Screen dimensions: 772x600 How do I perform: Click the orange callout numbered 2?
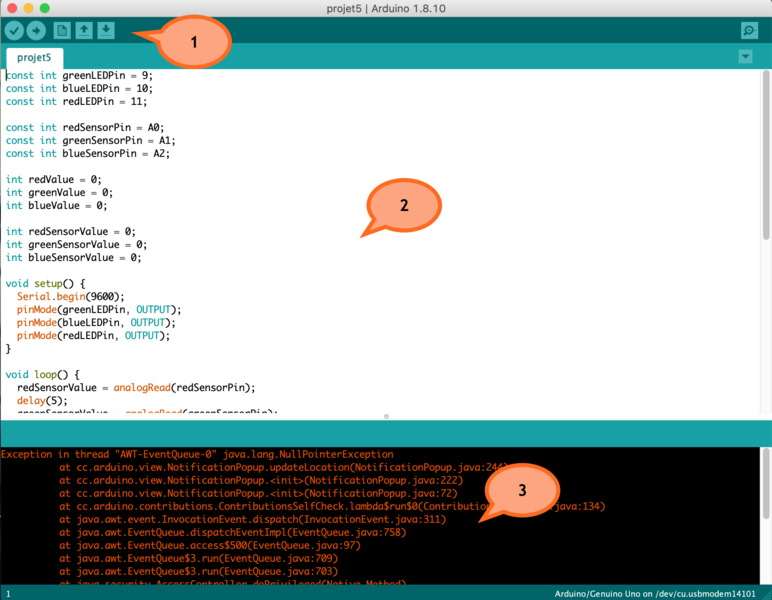(403, 206)
